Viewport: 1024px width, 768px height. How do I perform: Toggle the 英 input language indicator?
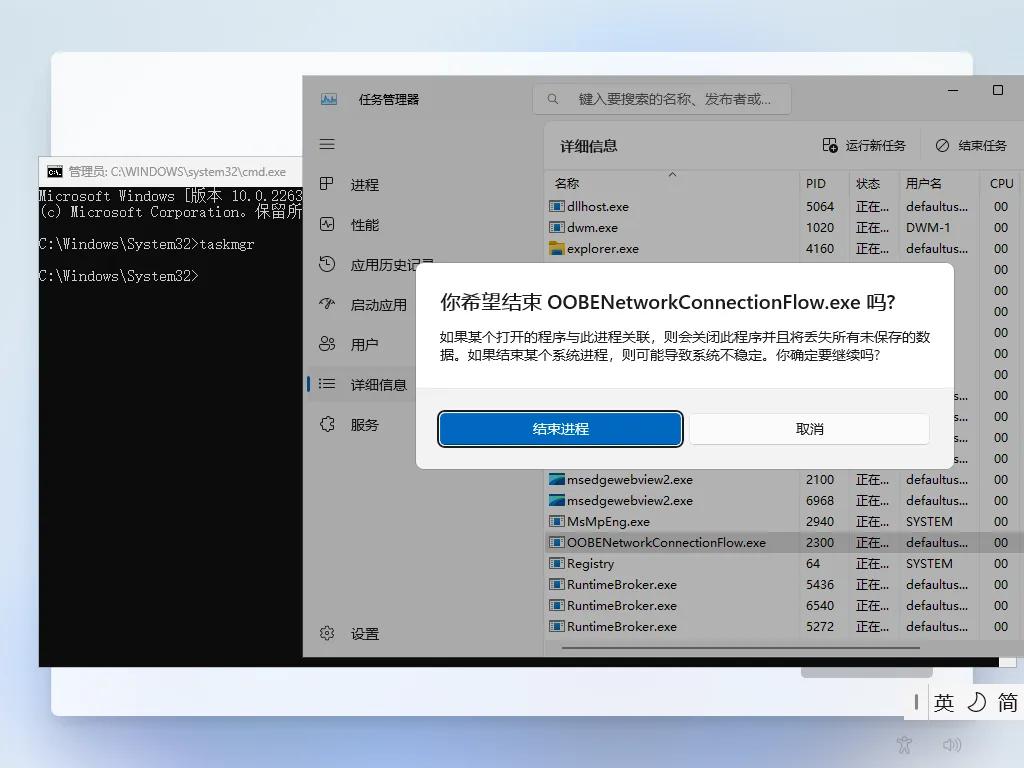pos(944,703)
